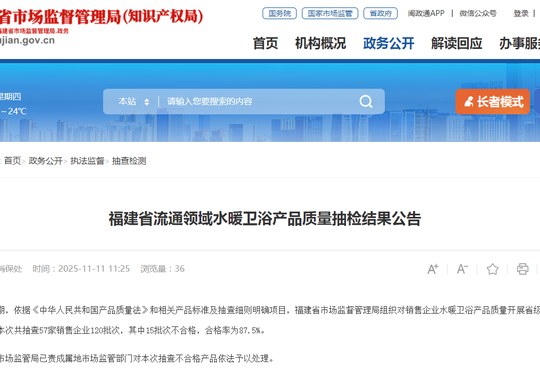Open the 闽政通APP link
Screen dimensions: 540x370
click(426, 13)
